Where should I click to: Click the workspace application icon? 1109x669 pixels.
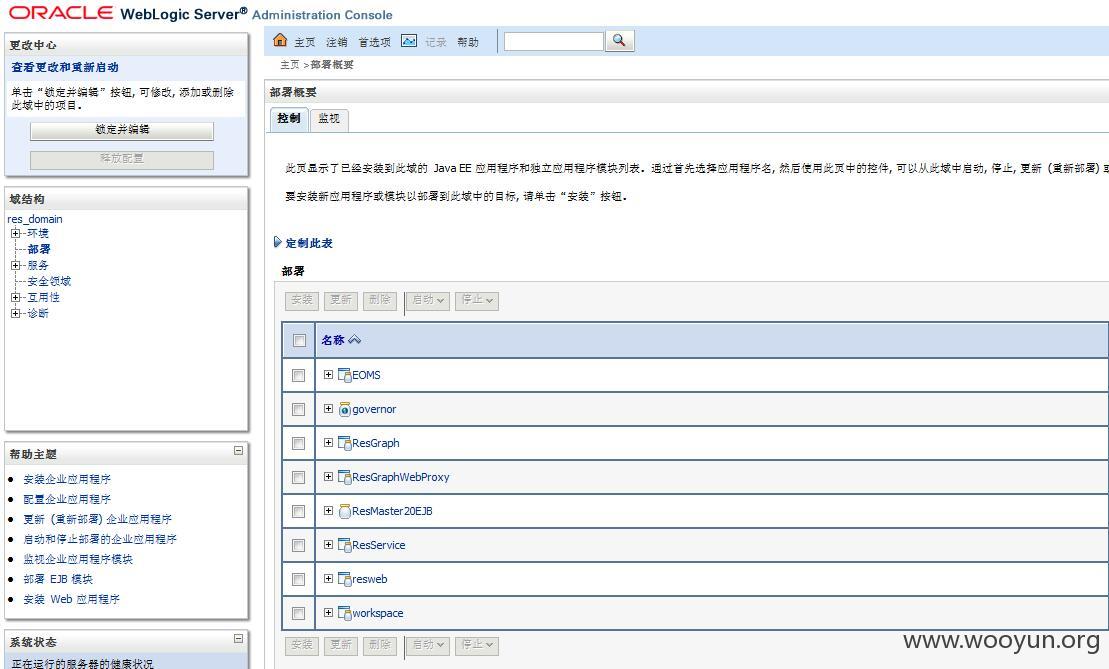point(344,612)
